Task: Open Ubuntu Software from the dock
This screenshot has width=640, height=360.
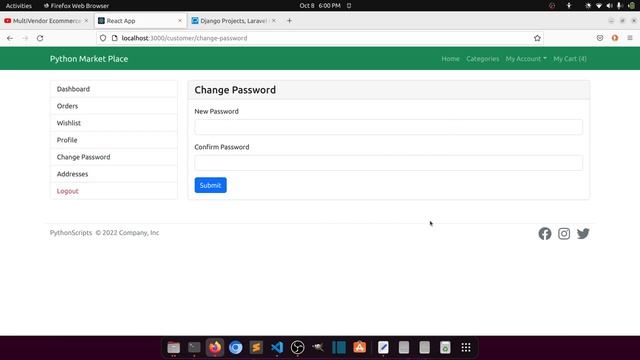Action: tap(360, 347)
